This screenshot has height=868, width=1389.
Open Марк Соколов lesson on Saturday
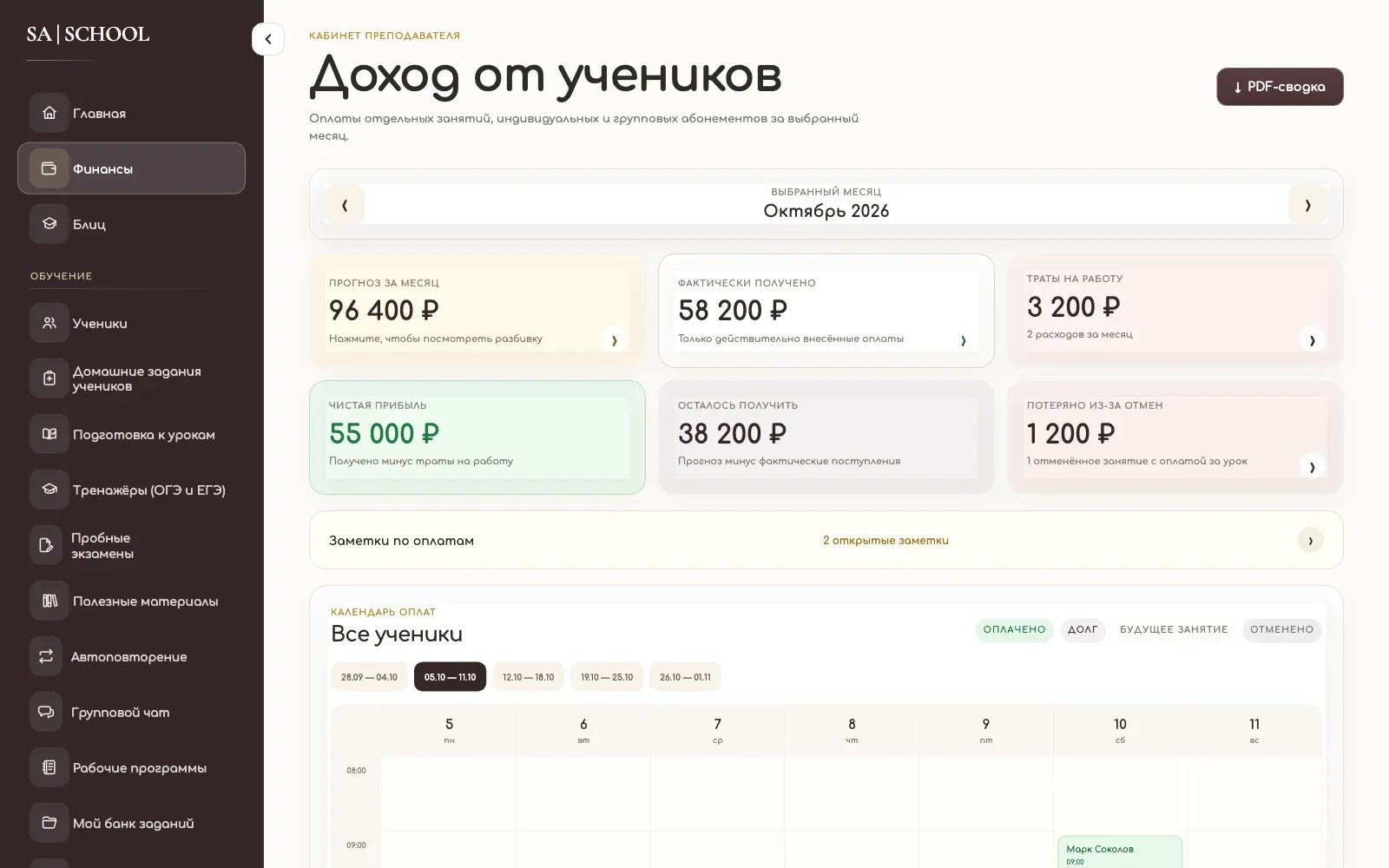pyautogui.click(x=1120, y=852)
